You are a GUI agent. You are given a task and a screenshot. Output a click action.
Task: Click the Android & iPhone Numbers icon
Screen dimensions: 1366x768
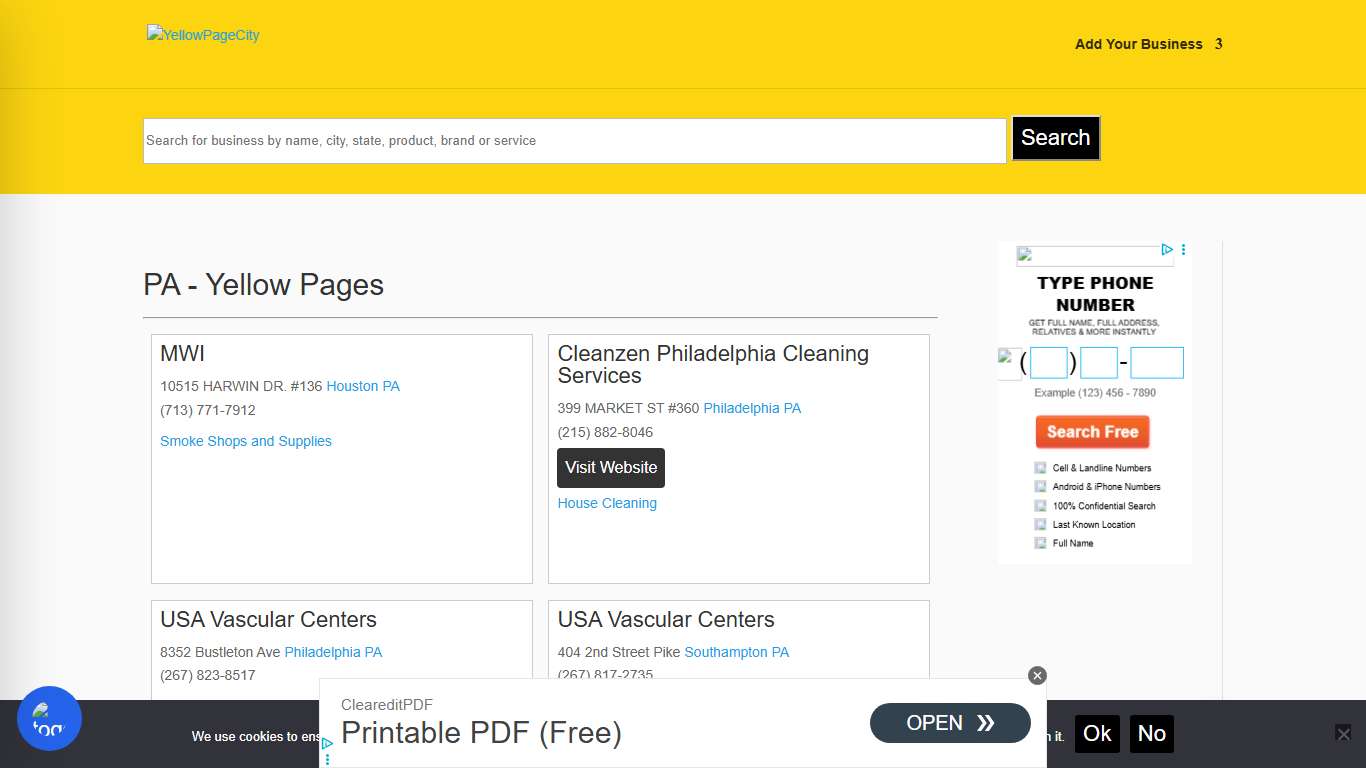[x=1040, y=486]
